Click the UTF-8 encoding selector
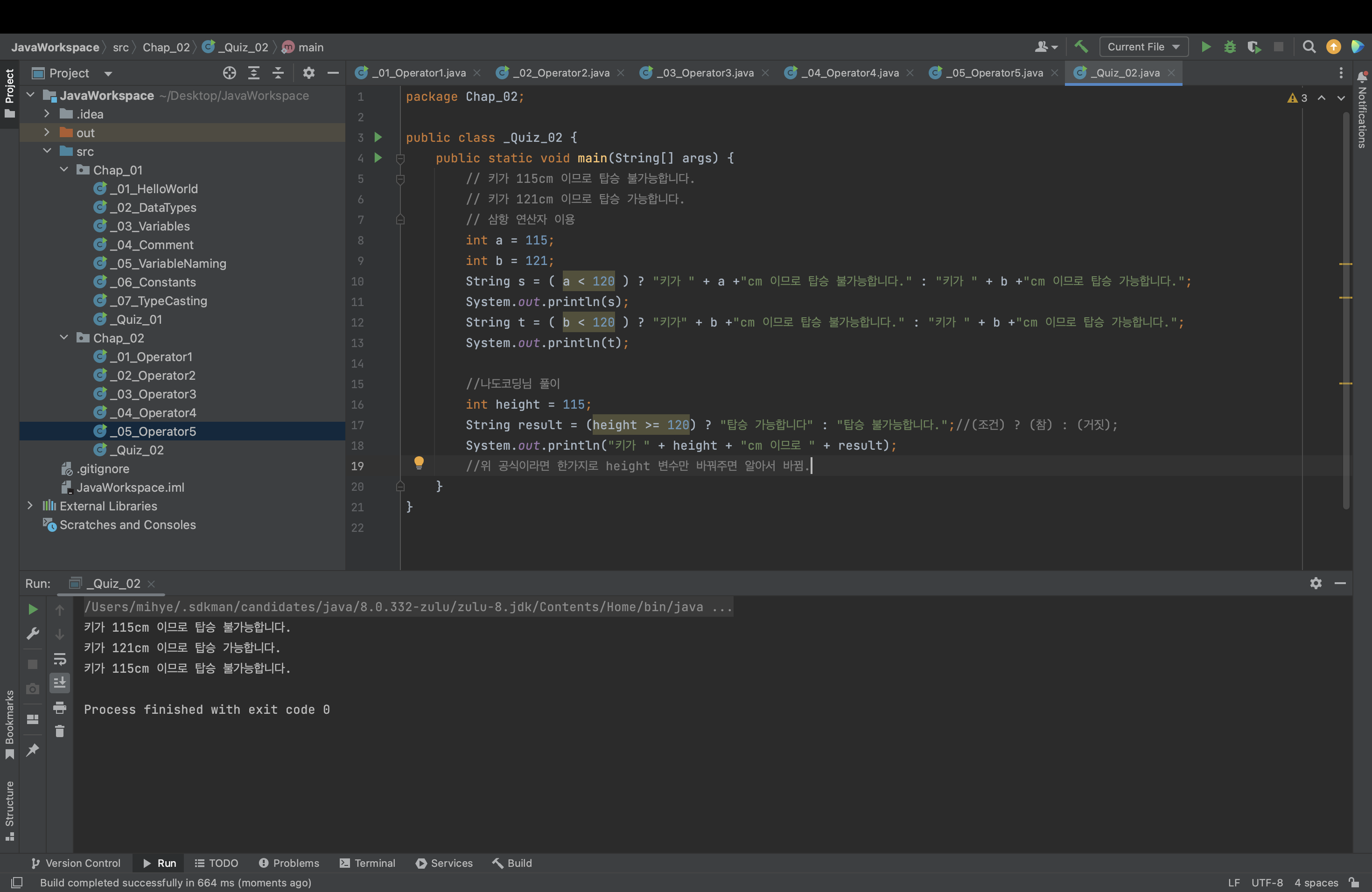 tap(1267, 883)
